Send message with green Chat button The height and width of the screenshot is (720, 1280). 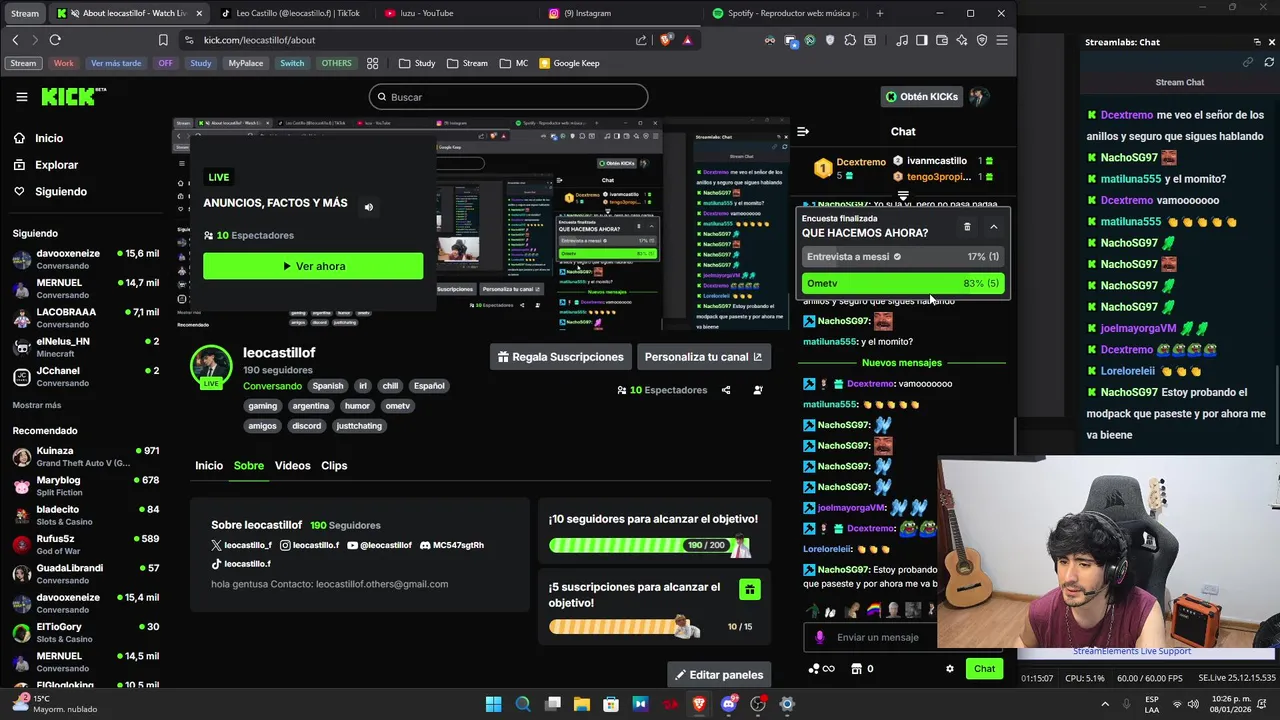(x=984, y=669)
